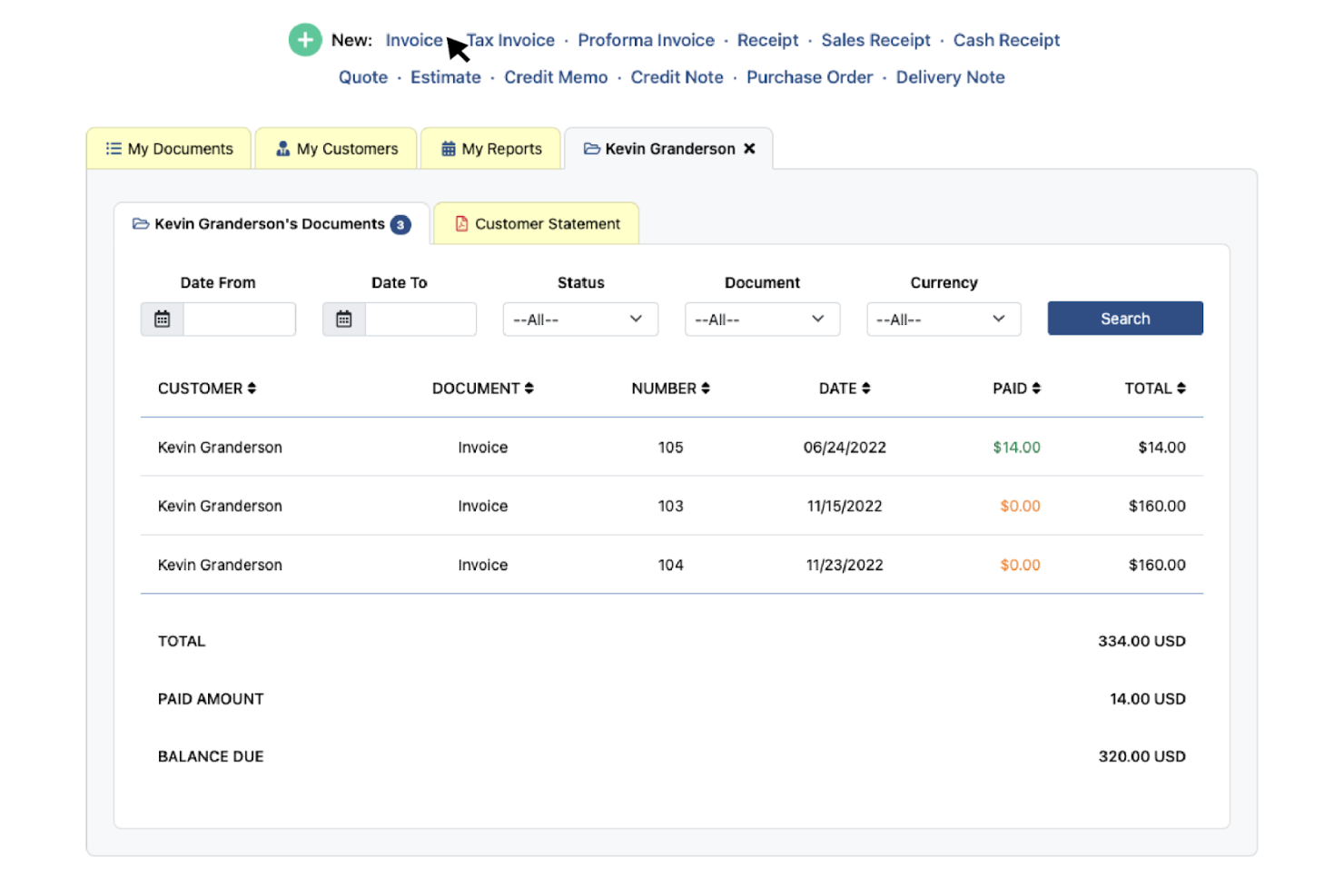Viewport: 1344px width, 896px height.
Task: Create a new Invoice via the Invoice link
Action: (414, 40)
